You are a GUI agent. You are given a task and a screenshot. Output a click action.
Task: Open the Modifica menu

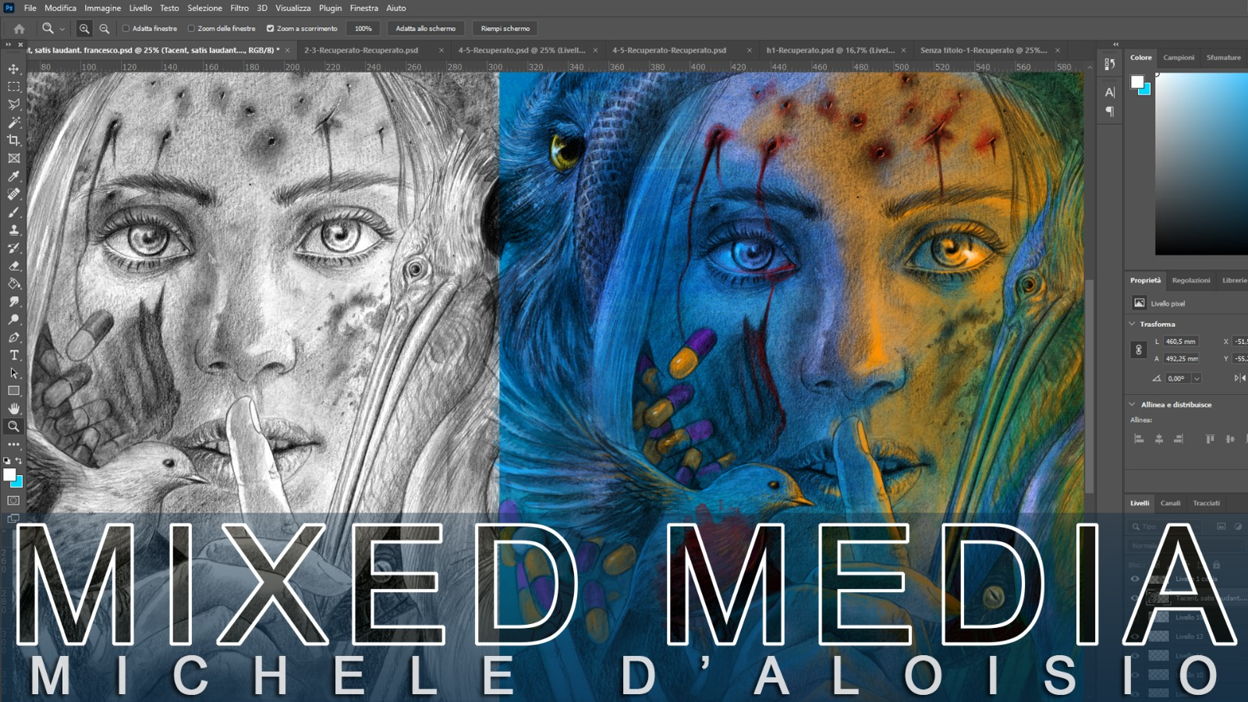click(61, 8)
